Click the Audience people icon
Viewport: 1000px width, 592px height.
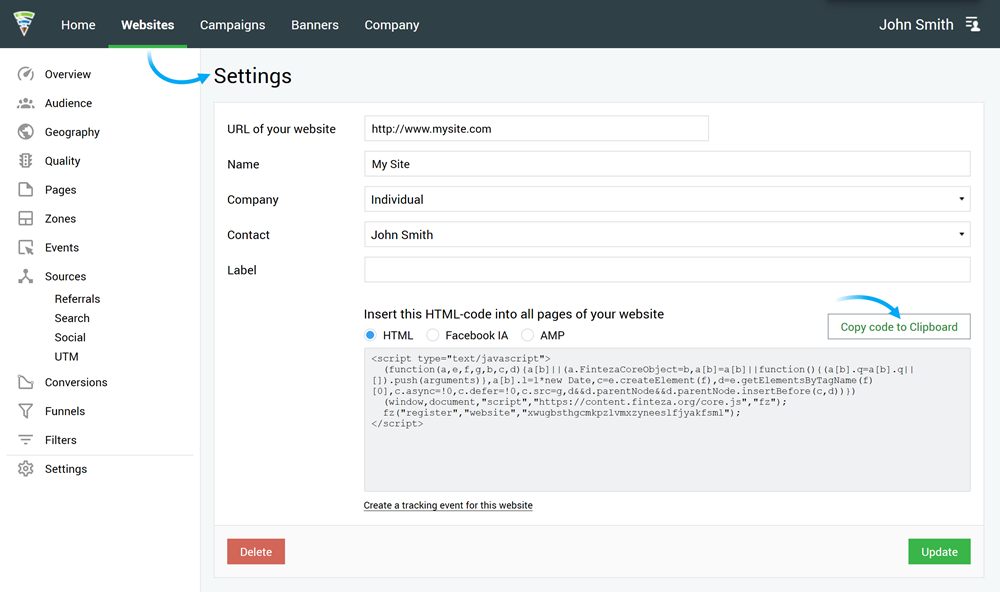[26, 103]
